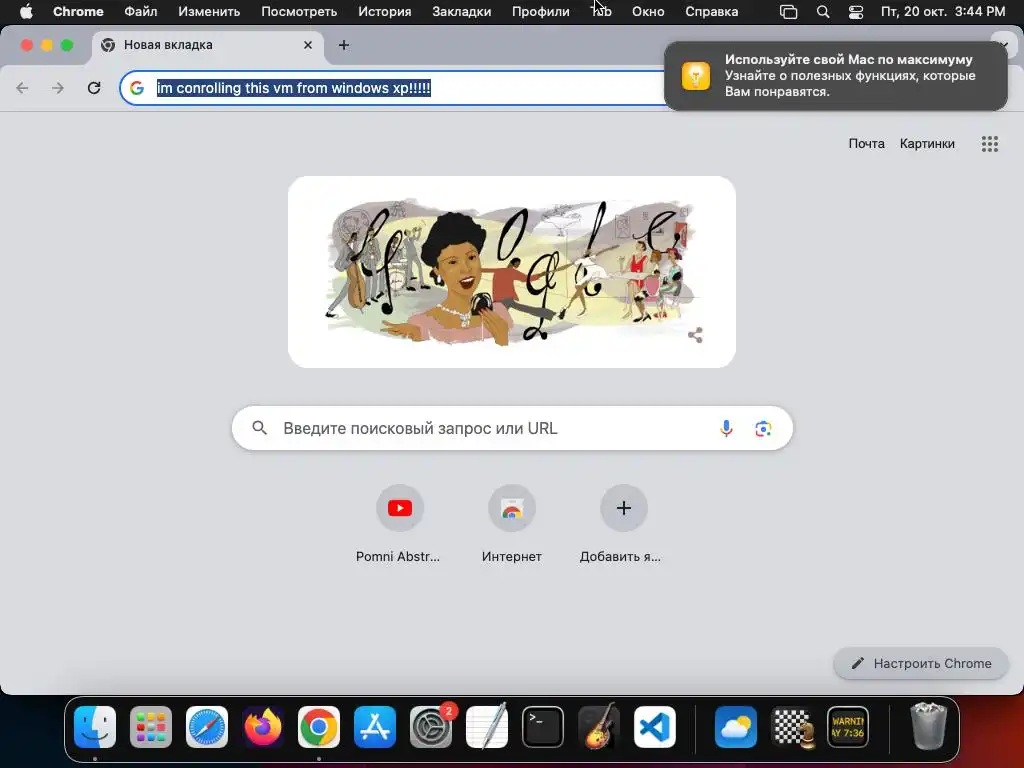
Task: Go forward with the browser forward arrow
Action: coord(58,88)
